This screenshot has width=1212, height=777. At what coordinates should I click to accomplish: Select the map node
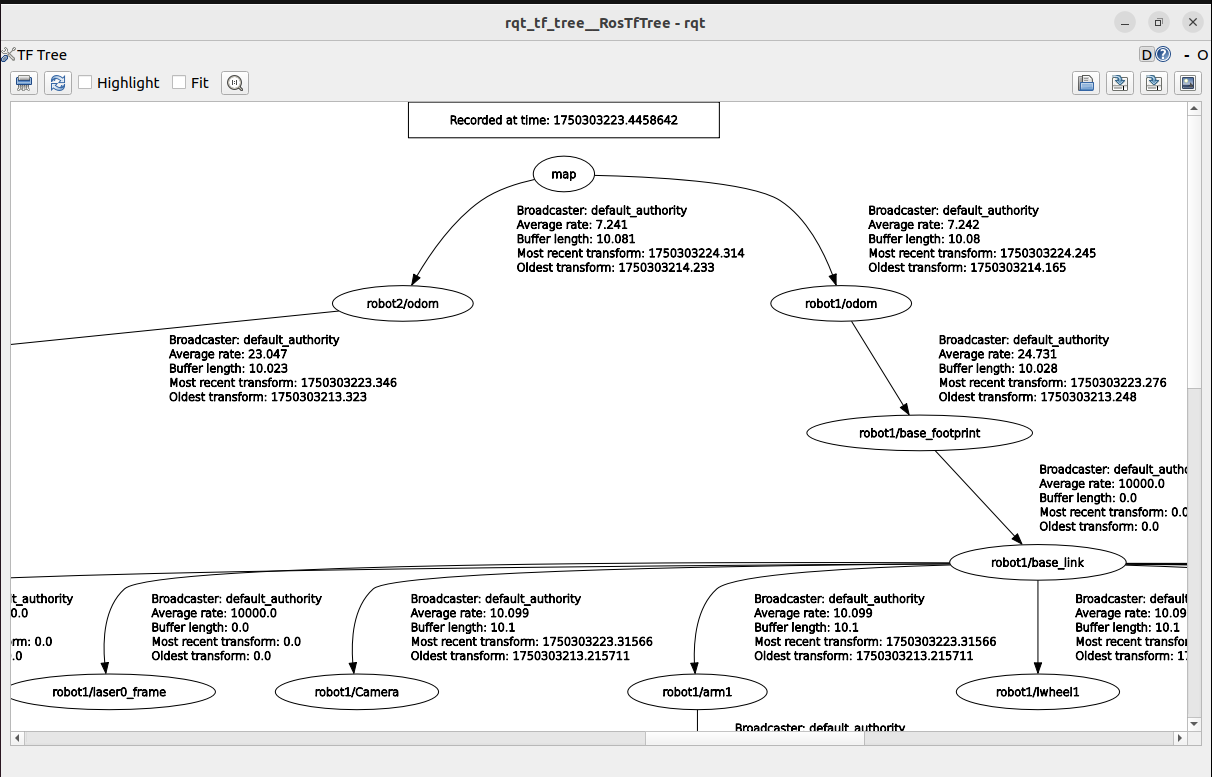coord(564,174)
